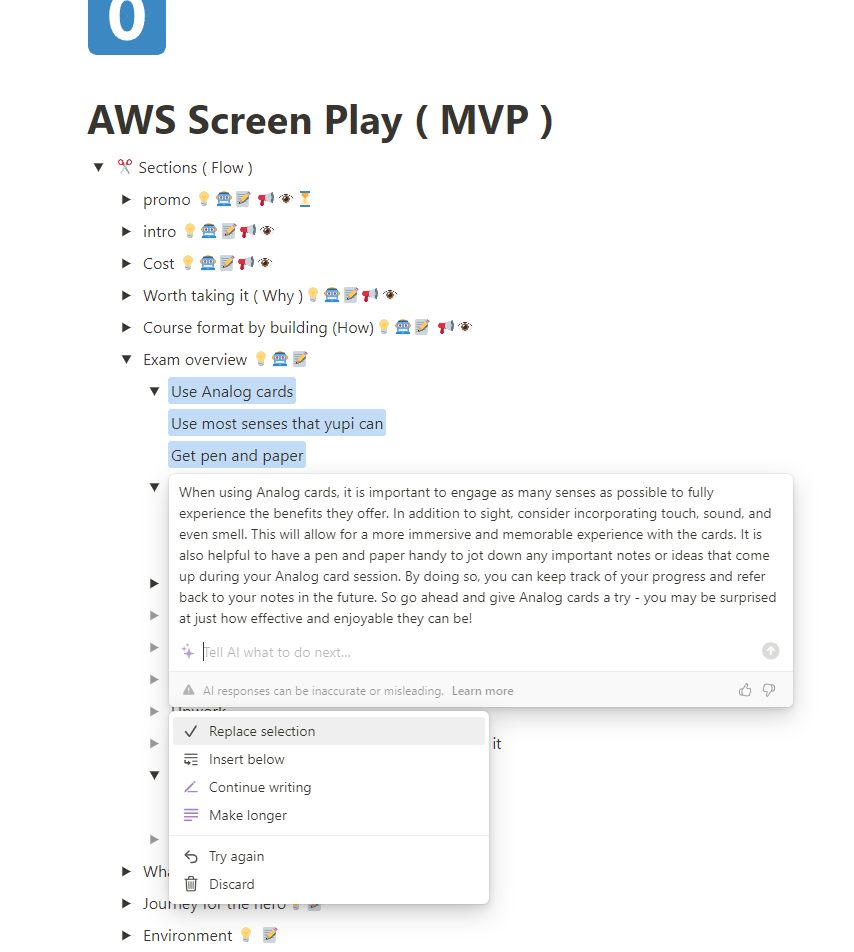Click the warning triangle icon

click(189, 690)
